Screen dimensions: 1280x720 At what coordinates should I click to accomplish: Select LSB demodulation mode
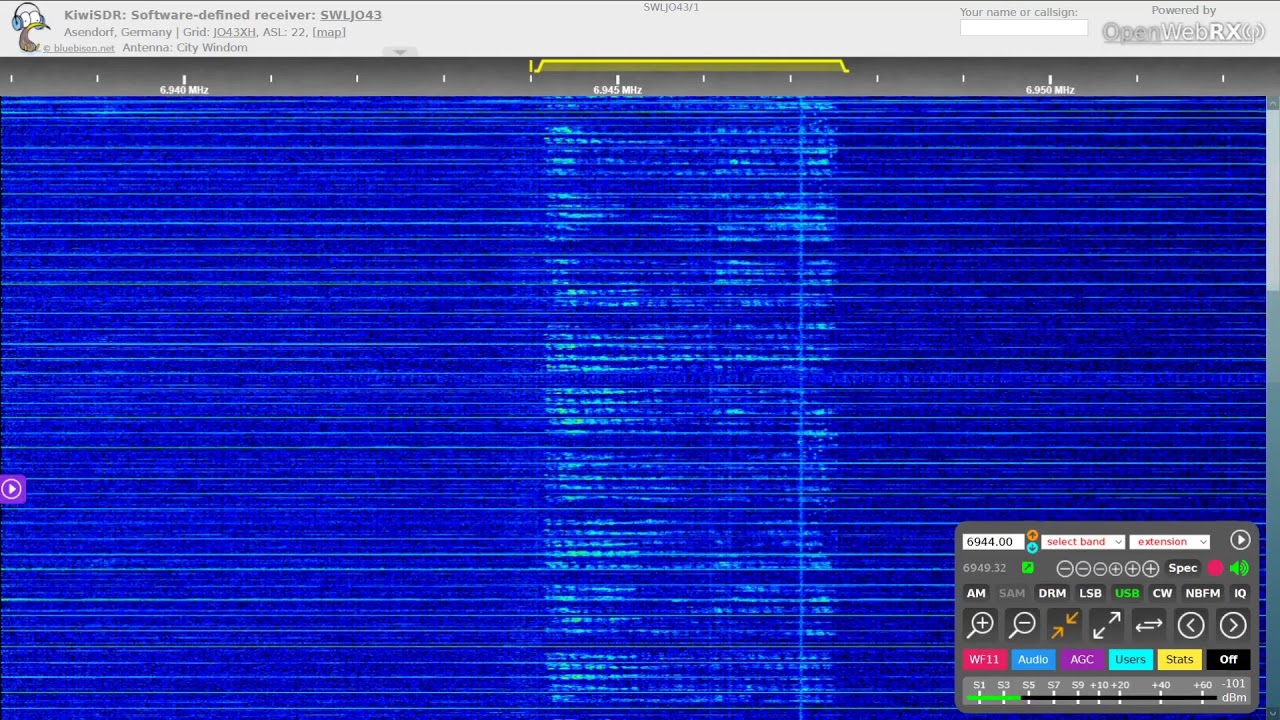pyautogui.click(x=1090, y=593)
